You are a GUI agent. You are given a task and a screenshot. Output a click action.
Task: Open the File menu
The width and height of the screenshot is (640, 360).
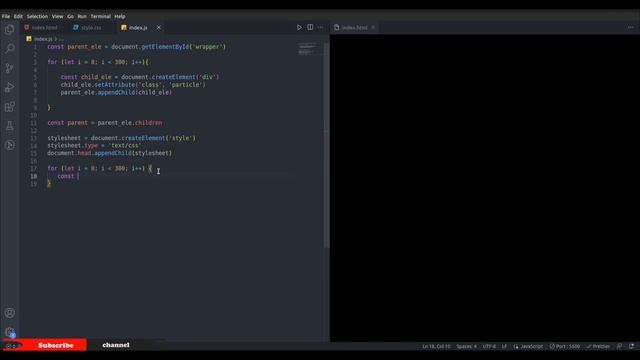6,16
